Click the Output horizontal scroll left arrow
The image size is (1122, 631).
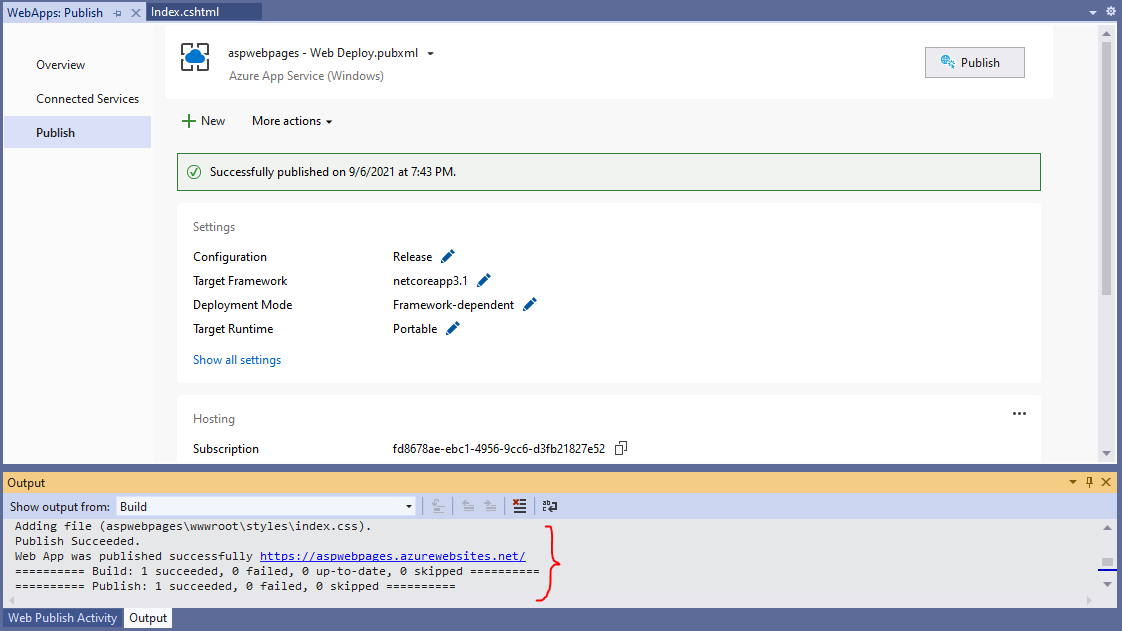pyautogui.click(x=12, y=600)
